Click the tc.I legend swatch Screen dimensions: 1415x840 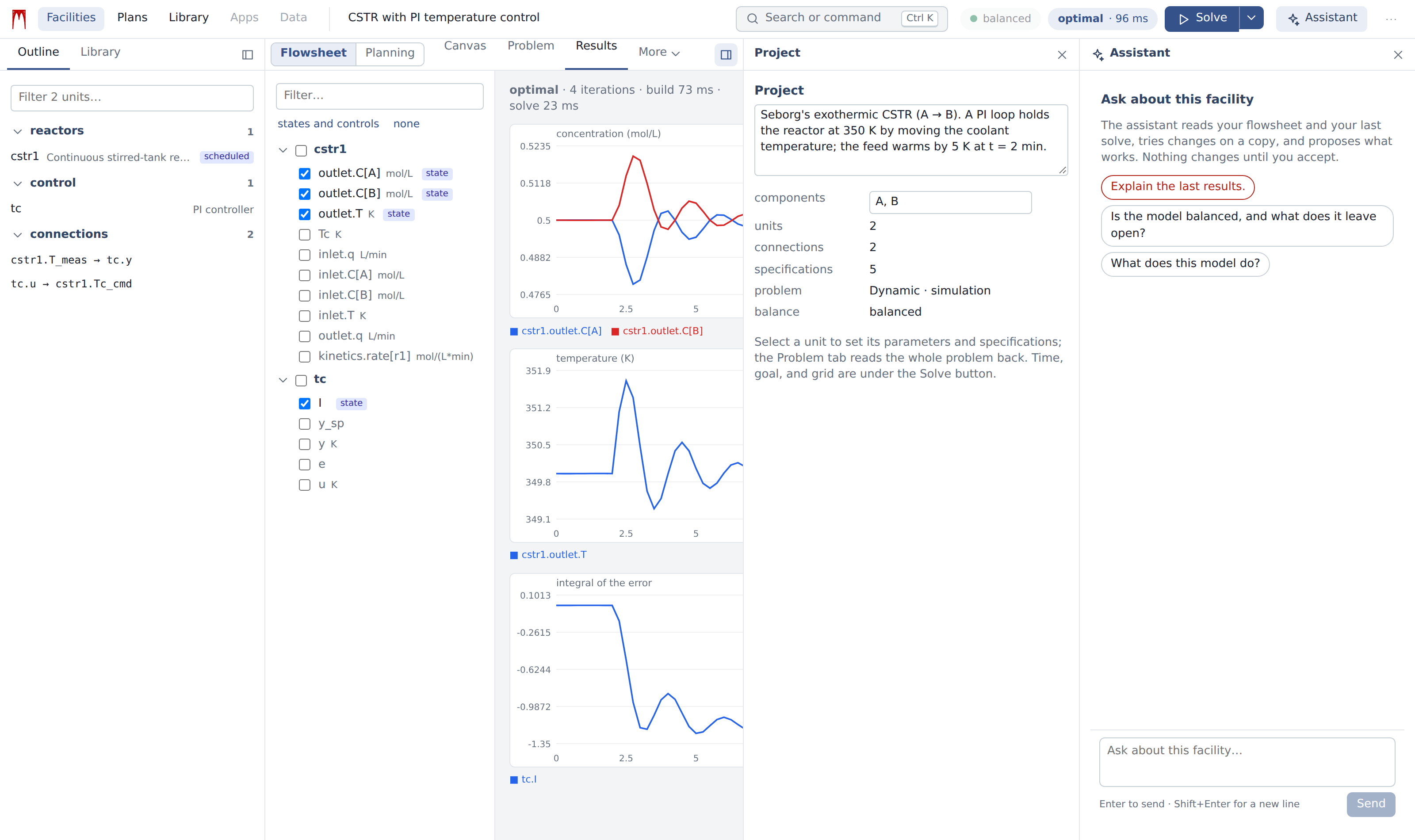point(514,780)
